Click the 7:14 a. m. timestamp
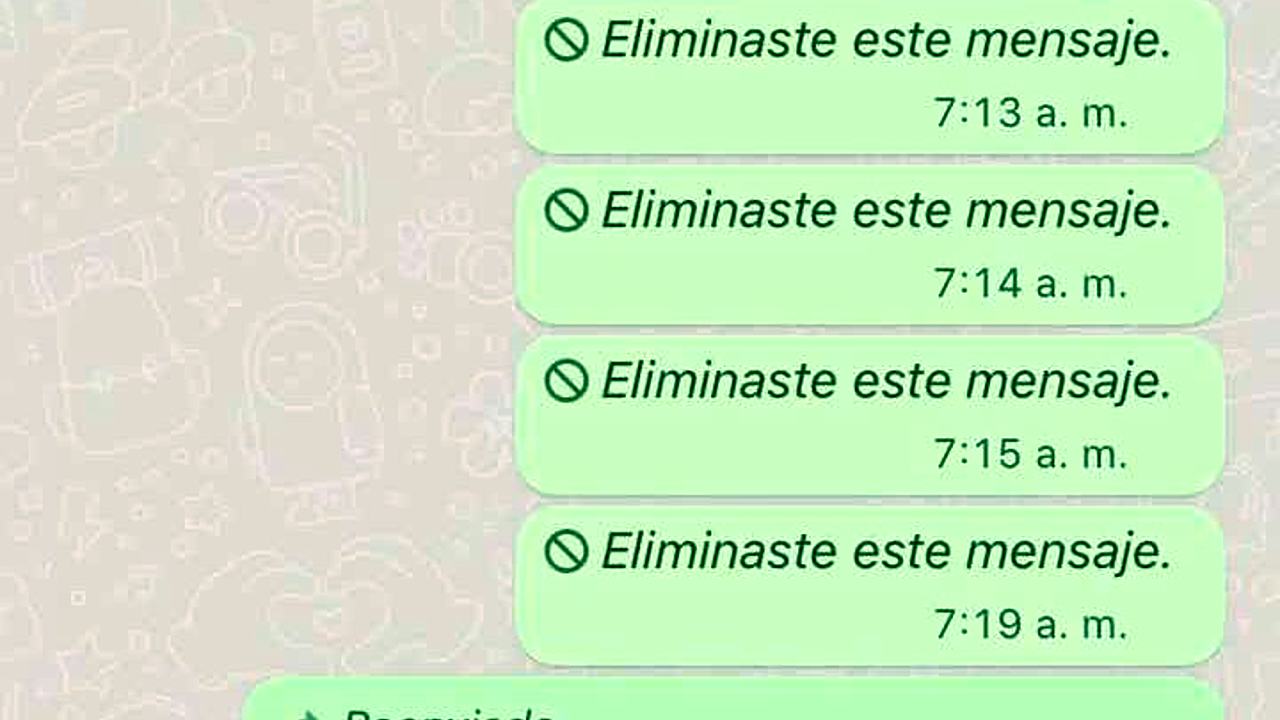The image size is (1280, 720). [1031, 283]
